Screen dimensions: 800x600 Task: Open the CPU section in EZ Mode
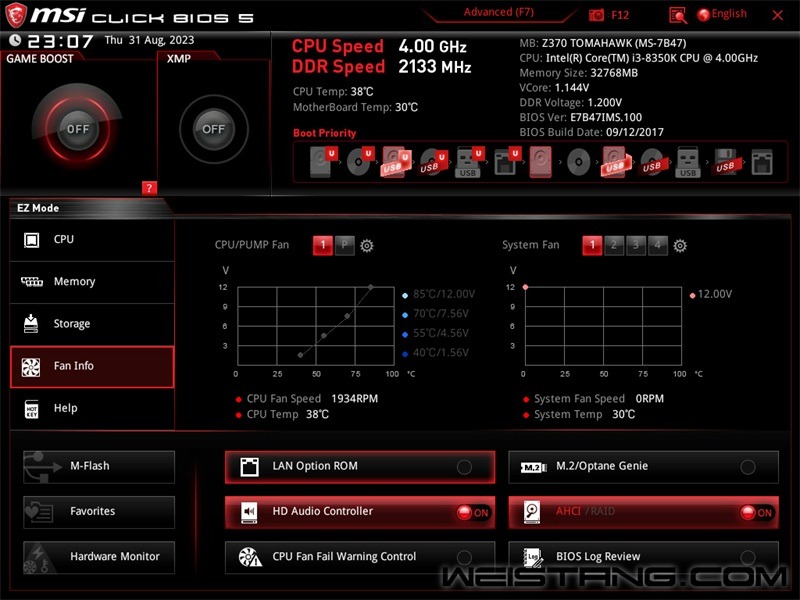point(92,240)
